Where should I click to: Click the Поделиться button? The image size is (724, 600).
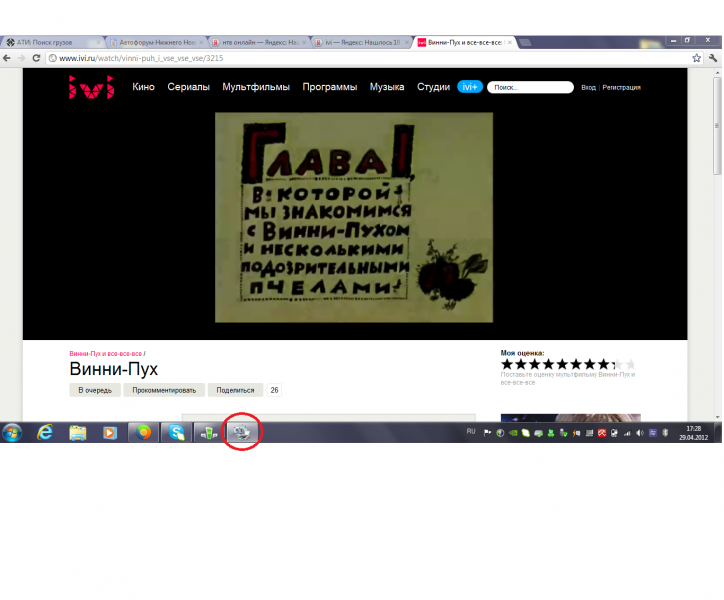point(235,390)
